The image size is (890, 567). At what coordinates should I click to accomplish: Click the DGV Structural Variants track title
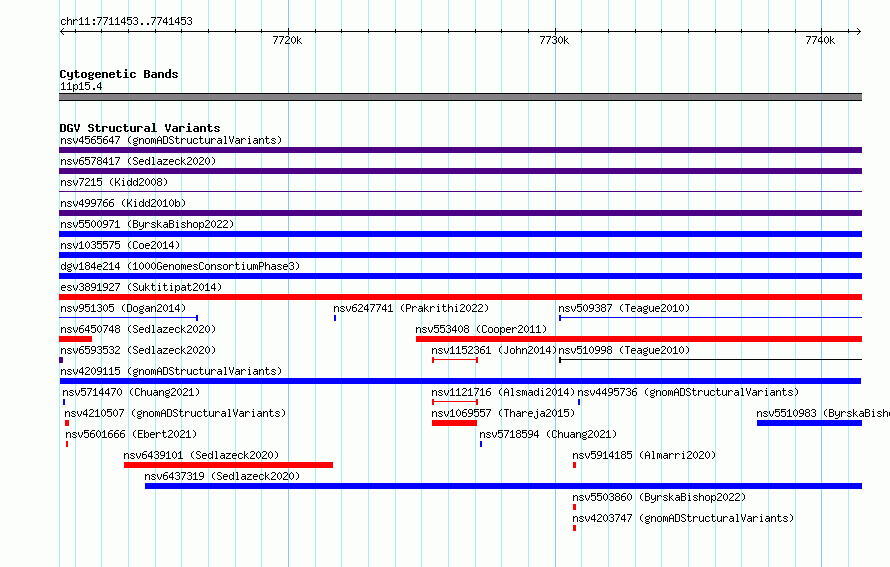coord(140,128)
